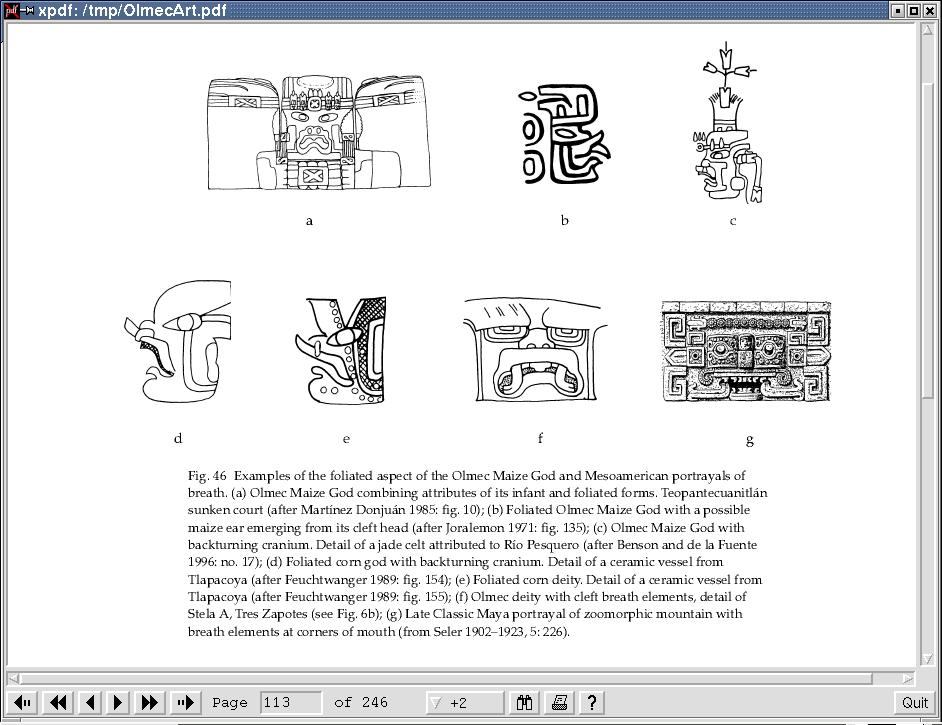Open the print dialog via the printer icon
942x725 pixels.
(x=559, y=702)
